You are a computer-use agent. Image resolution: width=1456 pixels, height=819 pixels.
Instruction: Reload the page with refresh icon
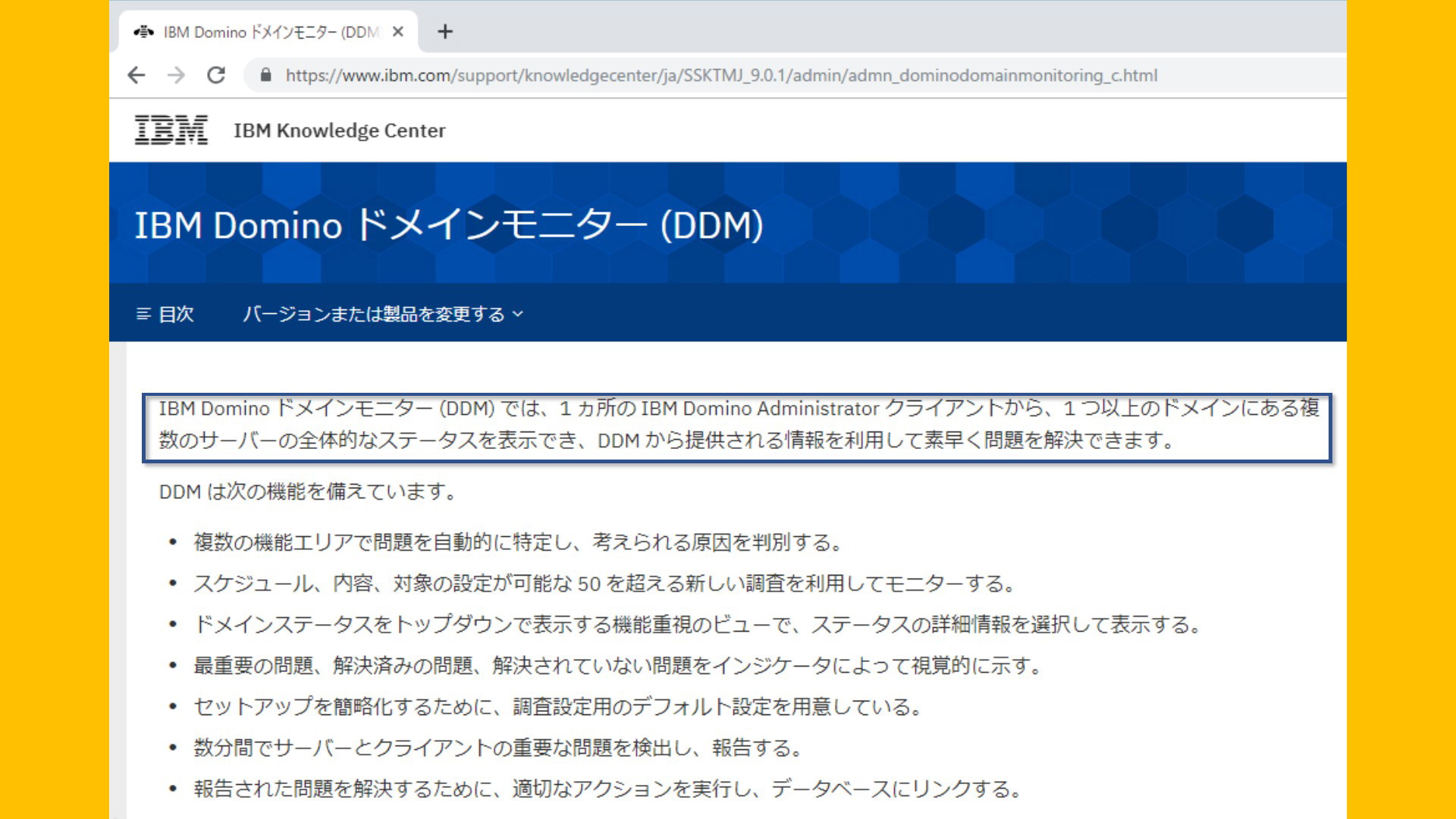(216, 75)
